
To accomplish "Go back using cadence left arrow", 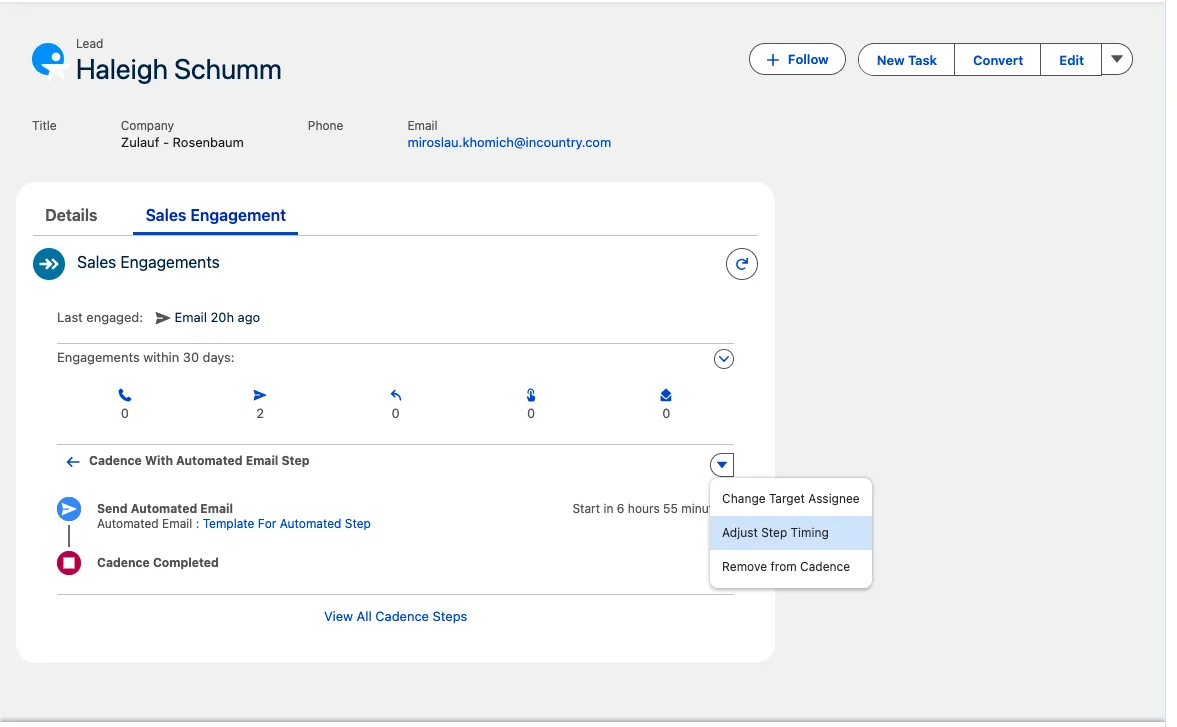I will (72, 462).
